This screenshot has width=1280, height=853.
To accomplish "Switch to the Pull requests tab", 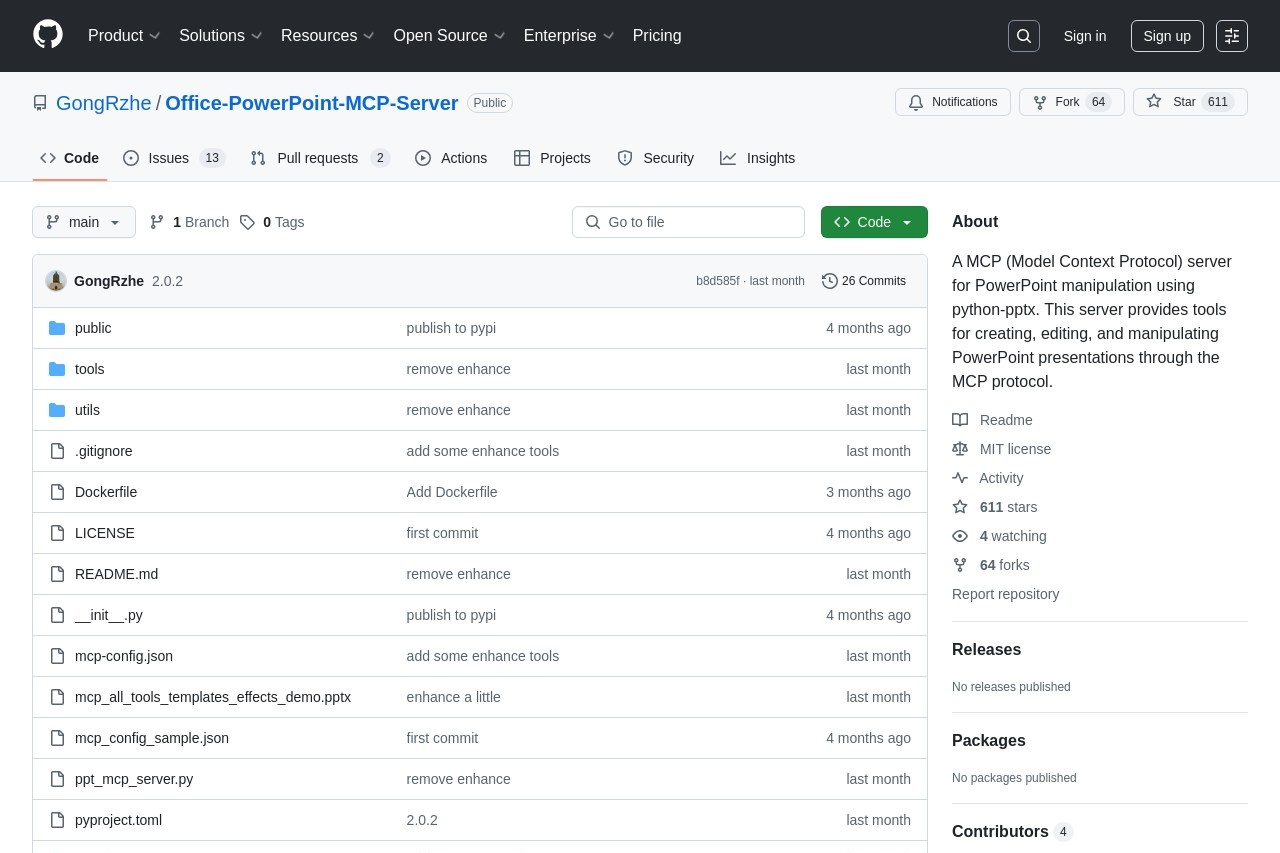I will pos(319,158).
